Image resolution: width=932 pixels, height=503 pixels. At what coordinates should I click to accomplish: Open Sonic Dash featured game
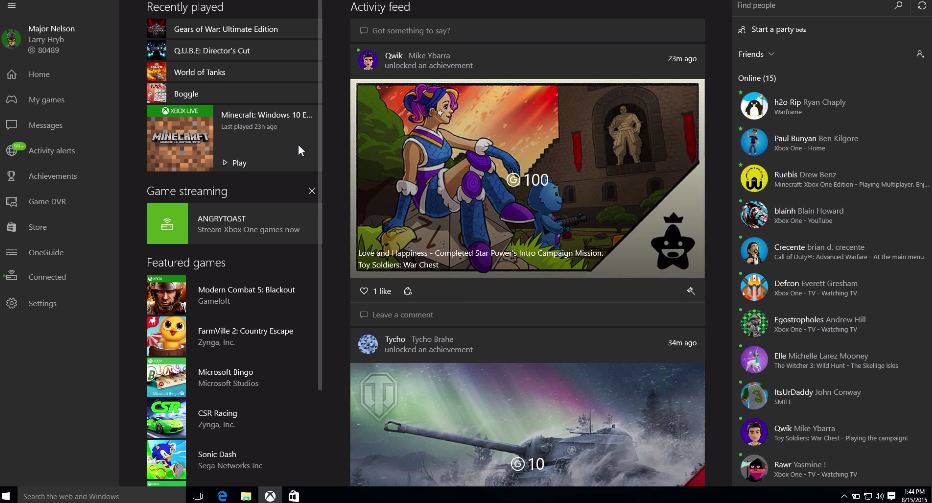(x=234, y=460)
